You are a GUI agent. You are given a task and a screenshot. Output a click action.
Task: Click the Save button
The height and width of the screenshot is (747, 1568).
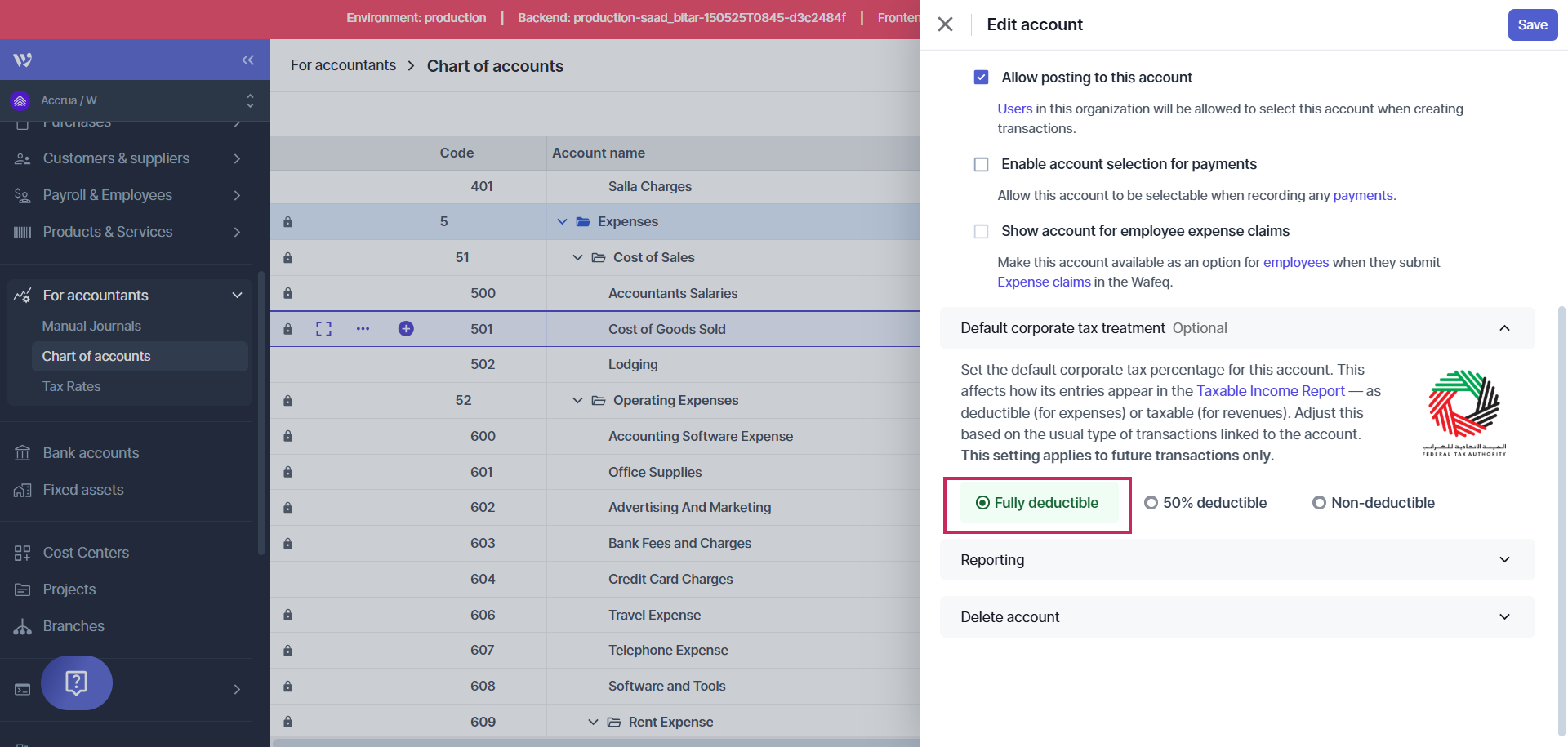tap(1532, 24)
